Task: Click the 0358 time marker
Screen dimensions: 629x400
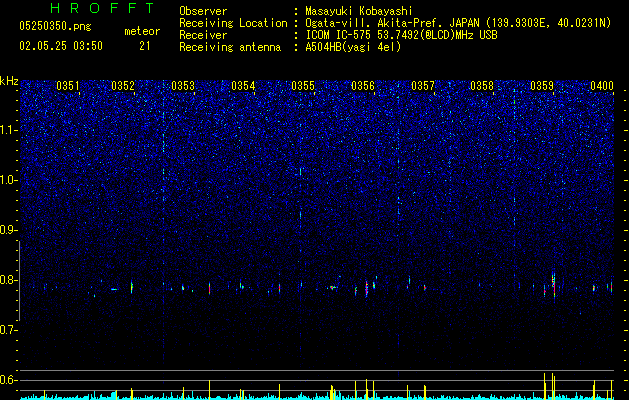Action: click(482, 86)
